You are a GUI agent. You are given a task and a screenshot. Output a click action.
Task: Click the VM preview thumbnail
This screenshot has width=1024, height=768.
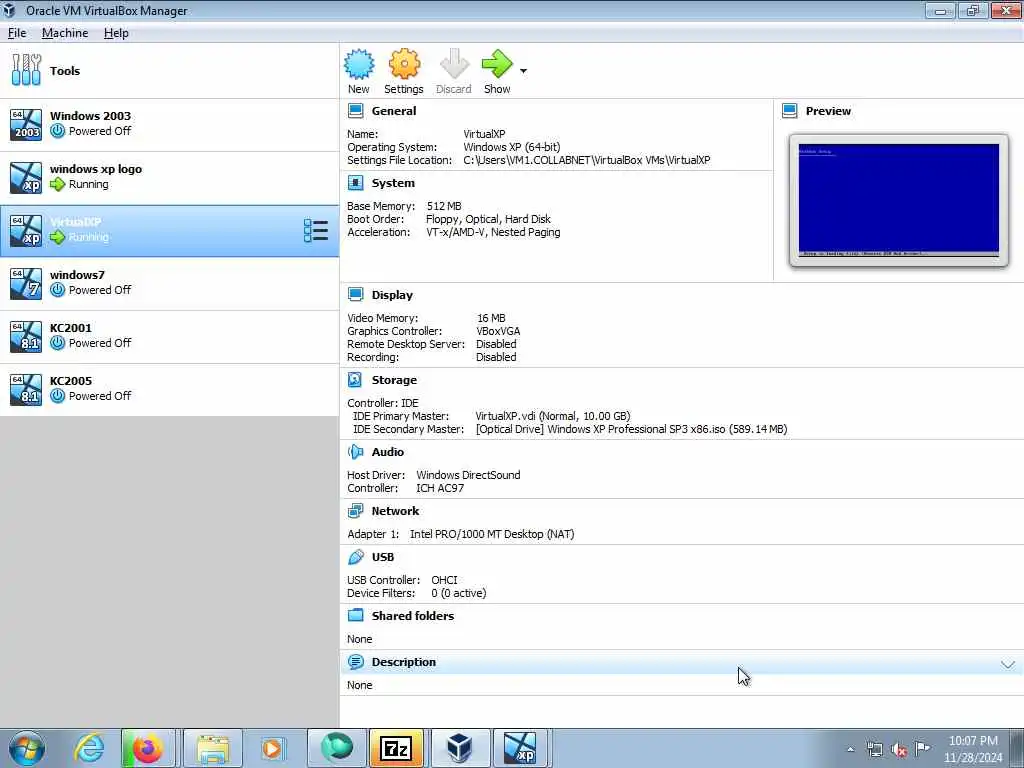(x=899, y=200)
